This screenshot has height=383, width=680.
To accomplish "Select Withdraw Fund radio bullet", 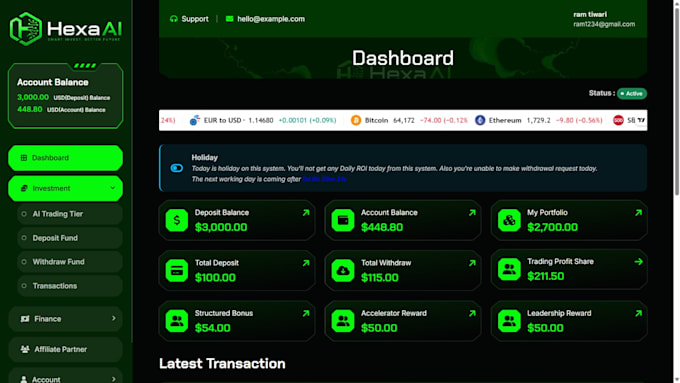I will tap(24, 262).
